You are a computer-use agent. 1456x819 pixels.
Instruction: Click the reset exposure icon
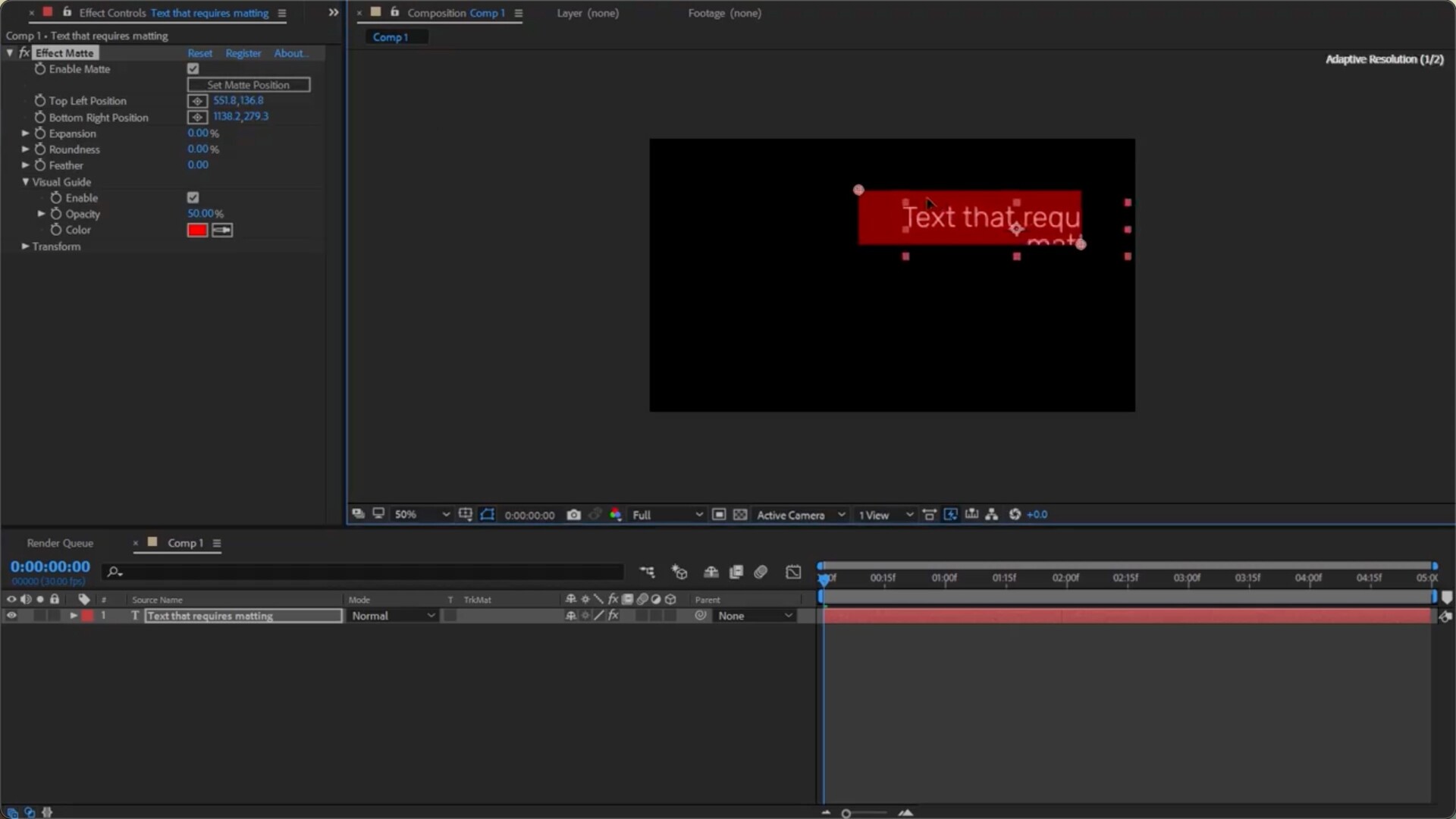coord(1015,515)
